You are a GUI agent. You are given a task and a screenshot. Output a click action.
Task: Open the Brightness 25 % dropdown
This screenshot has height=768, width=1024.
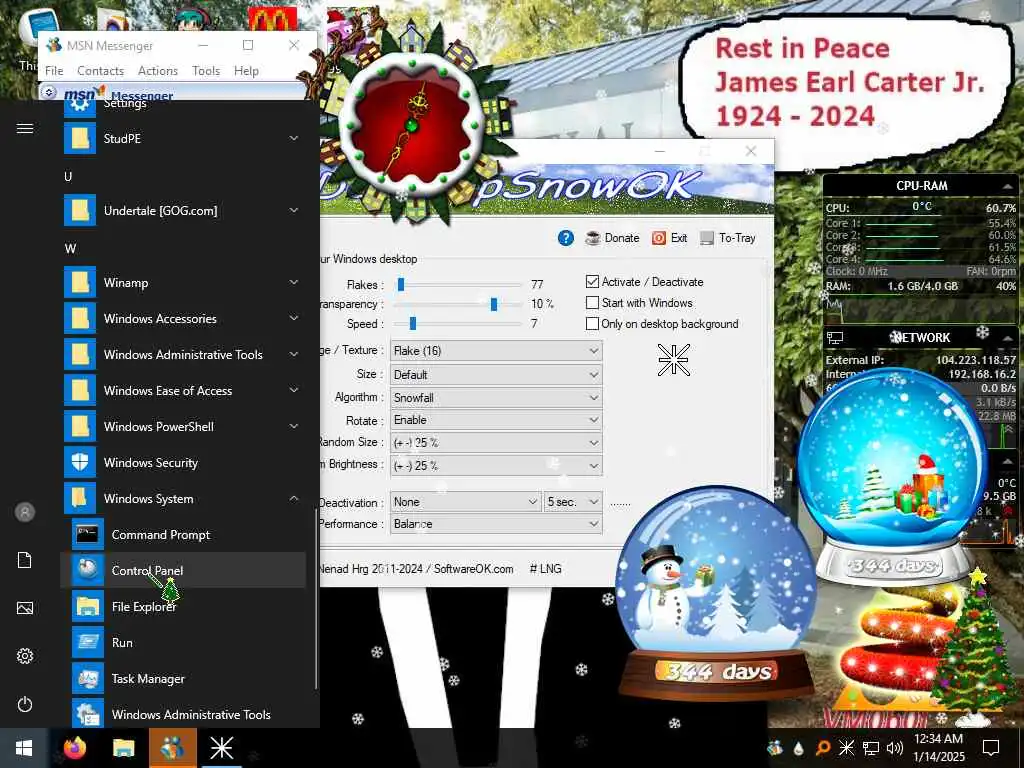pyautogui.click(x=496, y=466)
